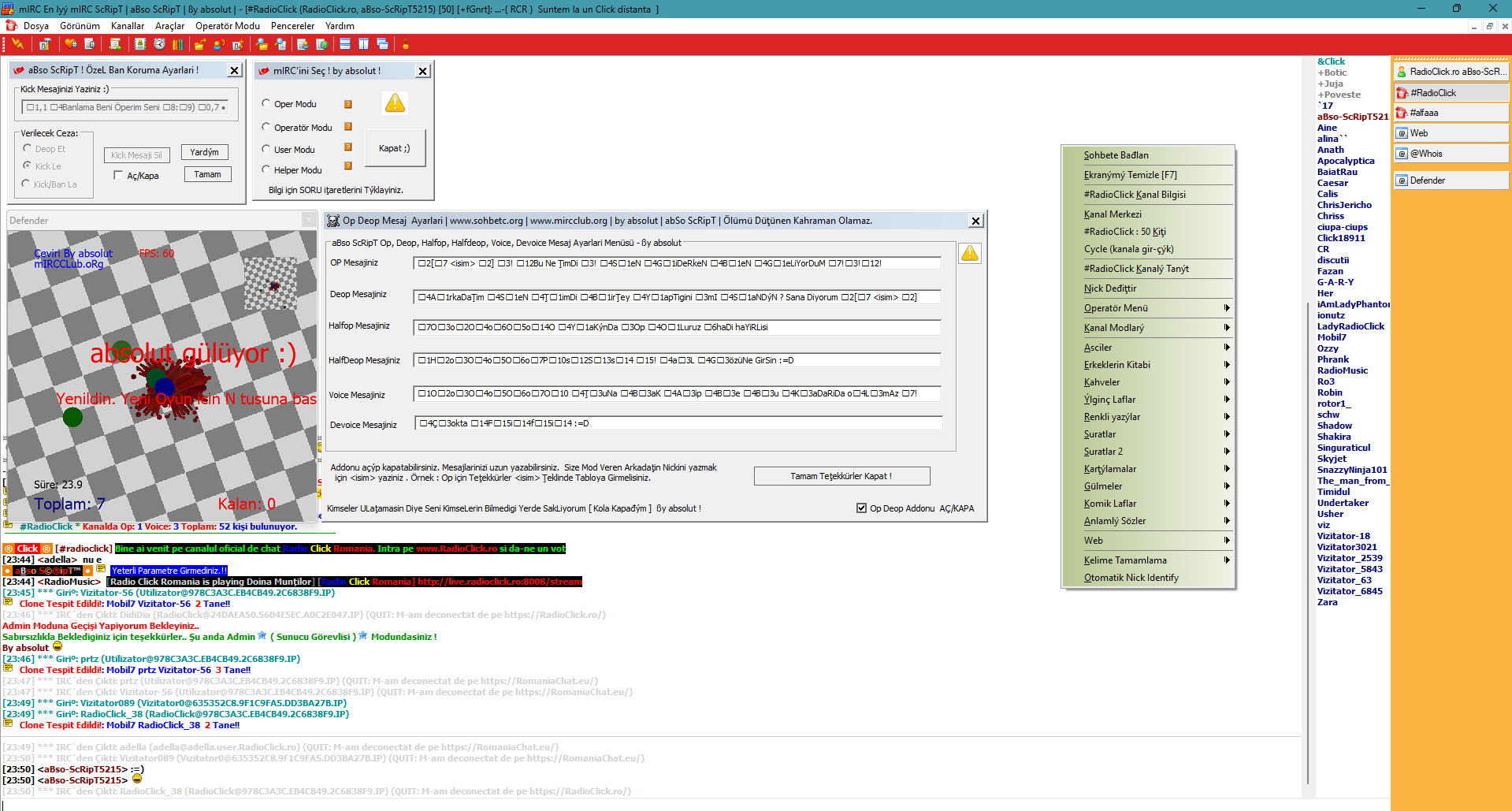The width and height of the screenshot is (1512, 811).
Task: Click the lightning bolt Connect toolbar icon
Action: click(17, 44)
